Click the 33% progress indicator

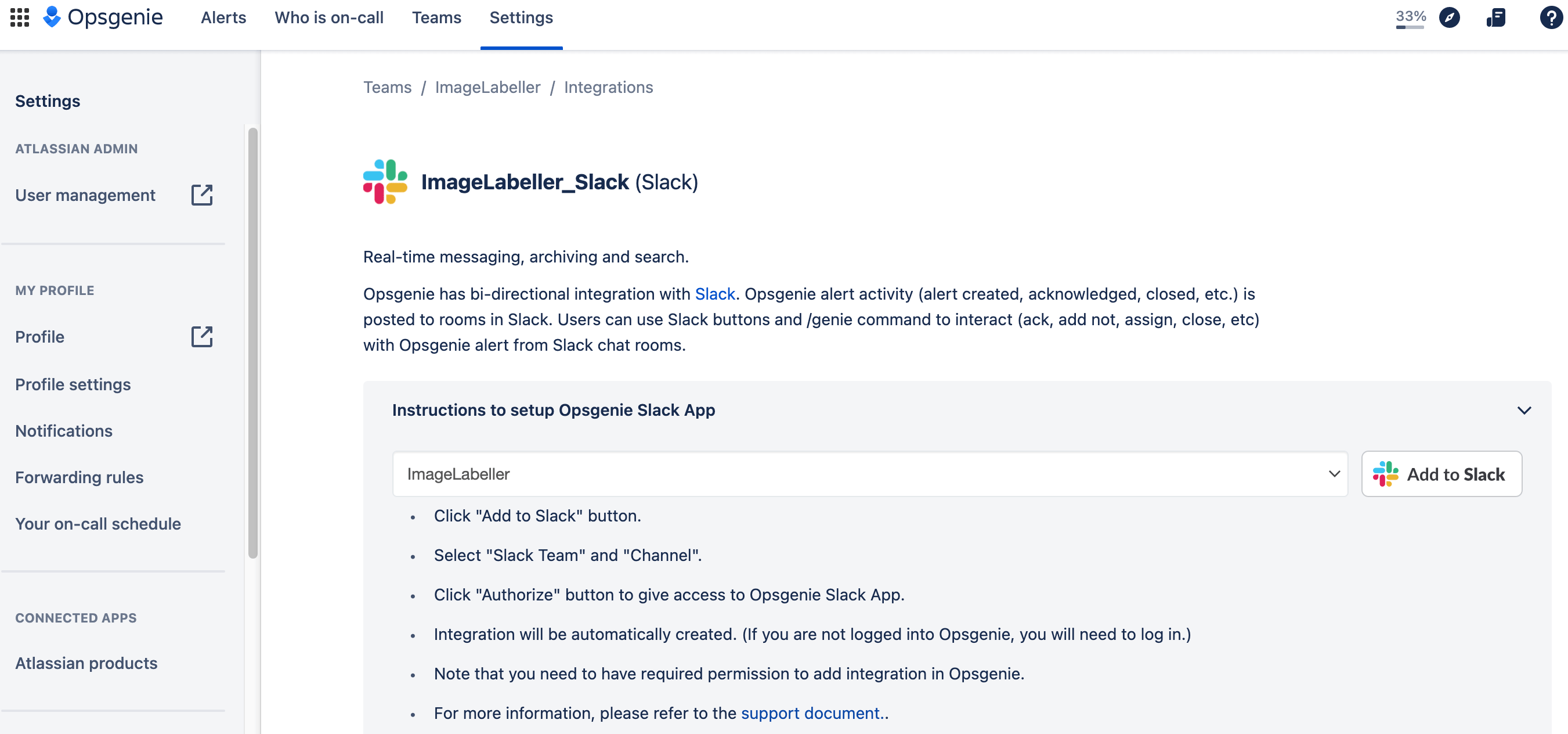tap(1407, 17)
